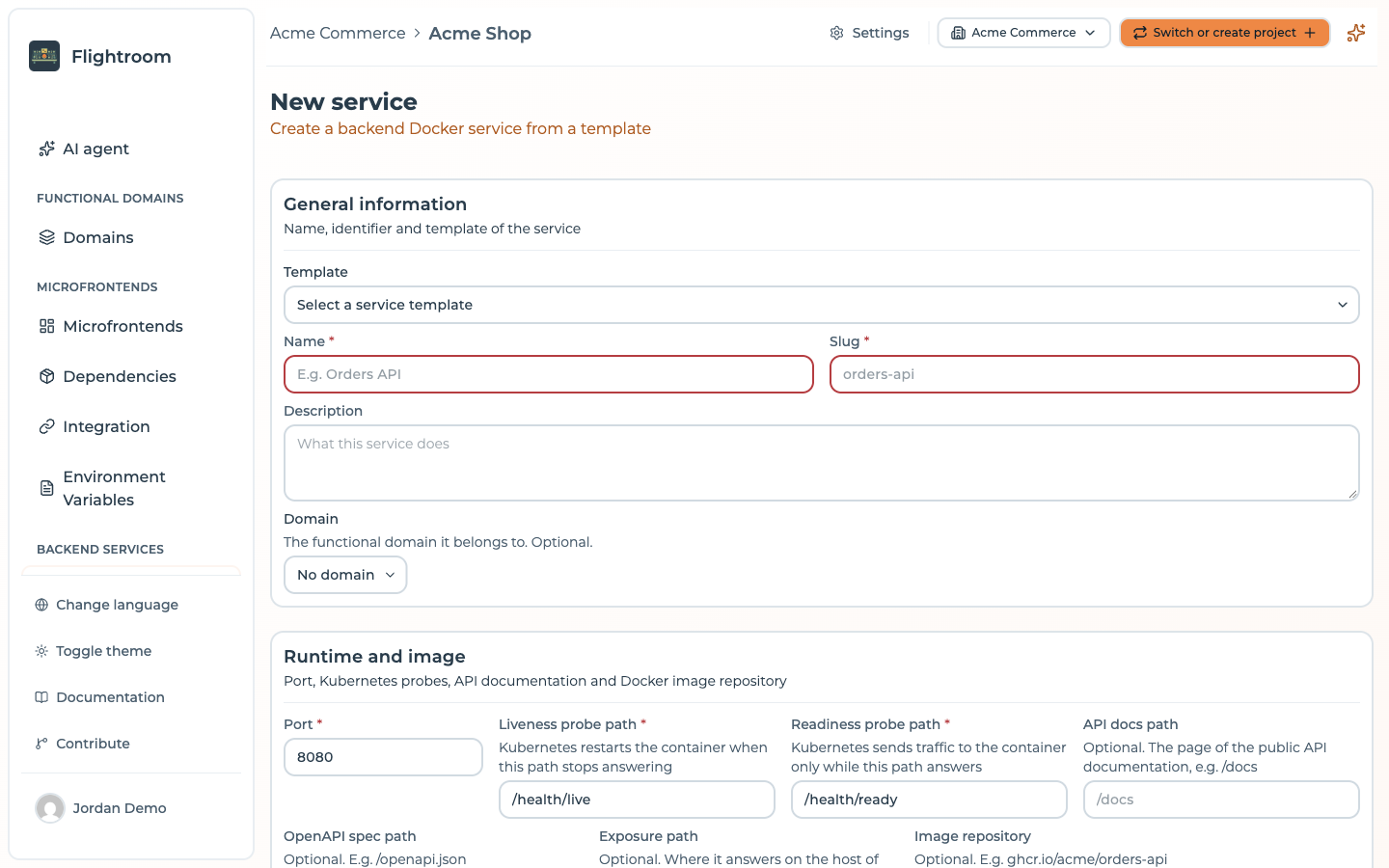Click the Integration sidebar label
1389x868 pixels.
tap(106, 426)
